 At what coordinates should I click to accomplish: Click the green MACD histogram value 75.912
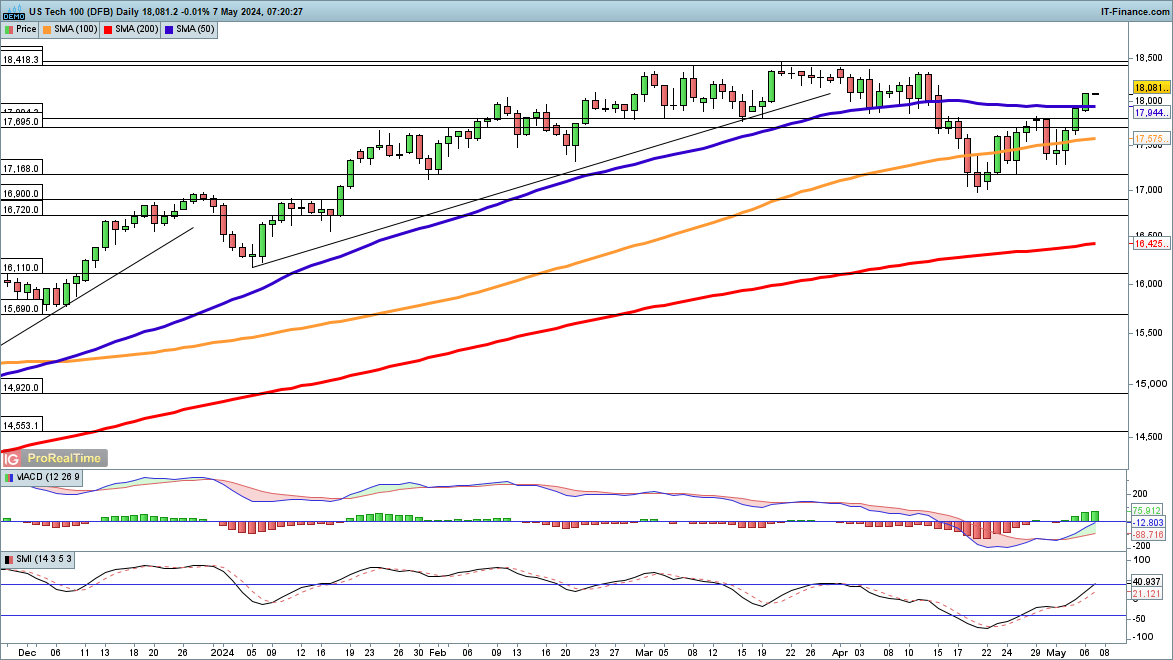click(x=1148, y=511)
